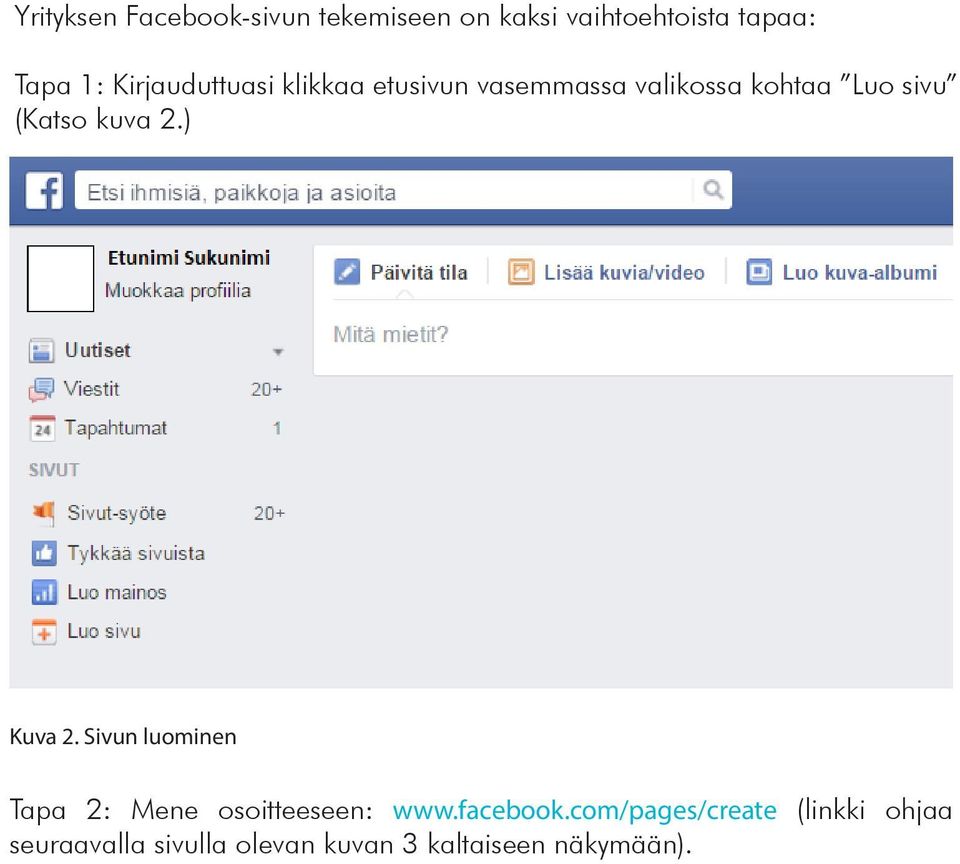The width and height of the screenshot is (960, 864).
Task: Open the empty profile picture thumbnail
Action: coord(61,279)
